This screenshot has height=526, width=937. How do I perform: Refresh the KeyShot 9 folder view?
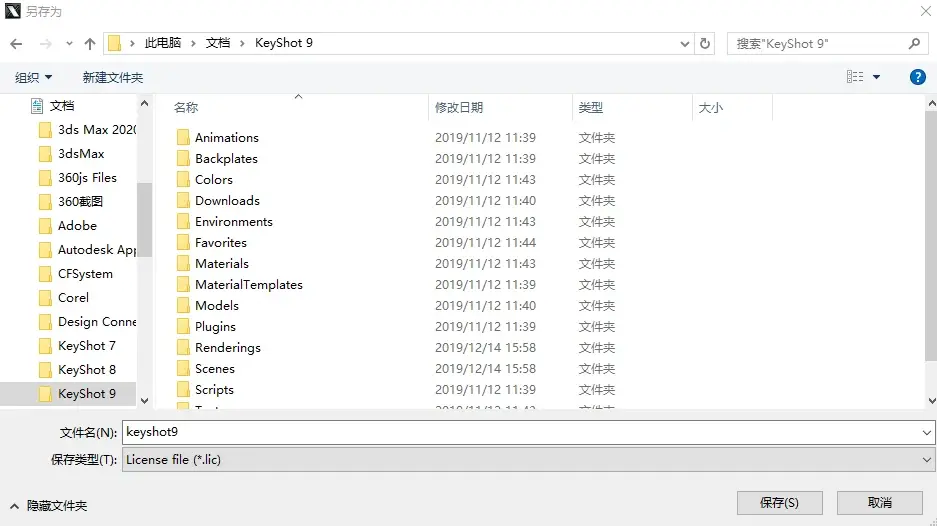click(705, 44)
